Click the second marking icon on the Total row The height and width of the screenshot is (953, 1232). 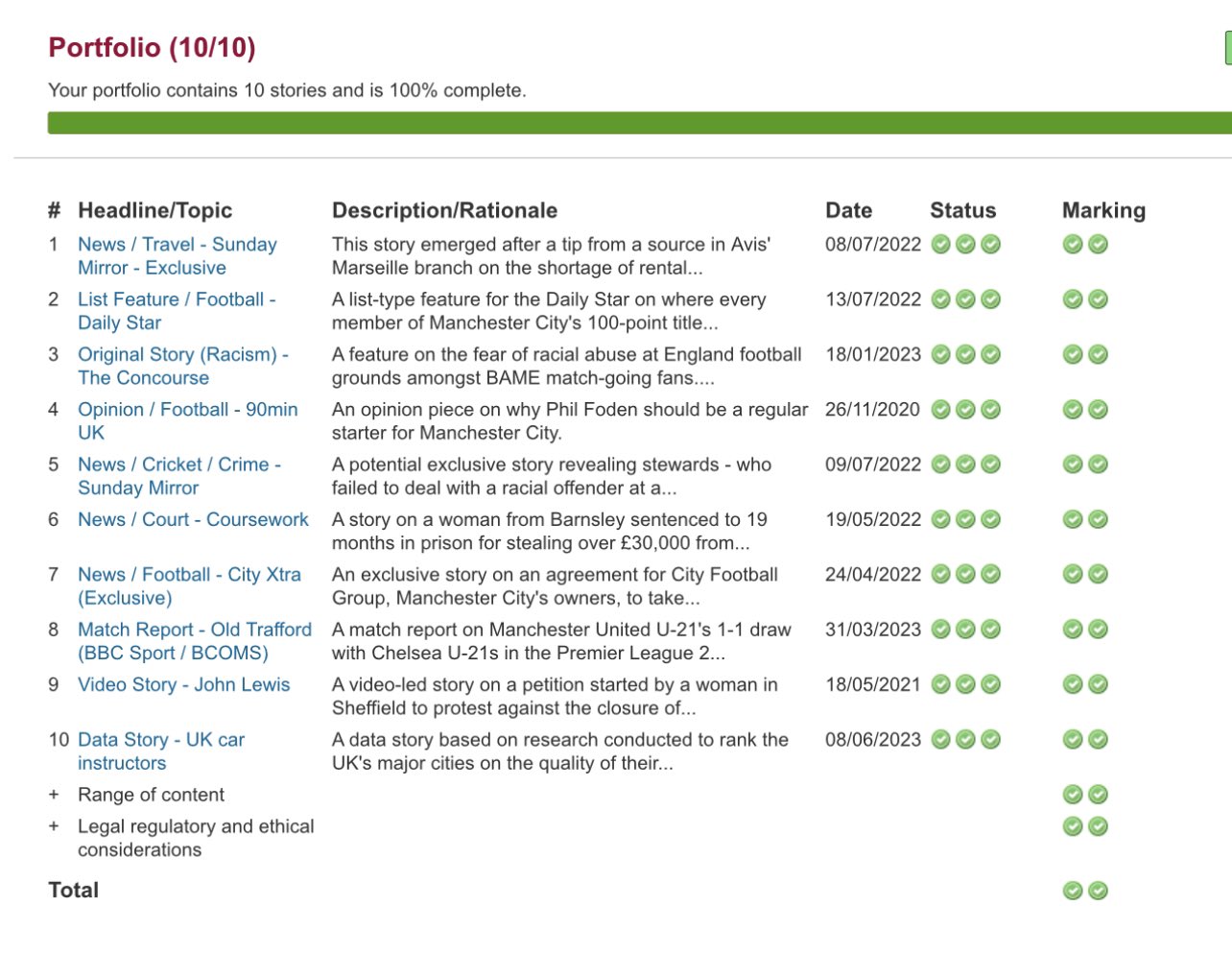1097,890
